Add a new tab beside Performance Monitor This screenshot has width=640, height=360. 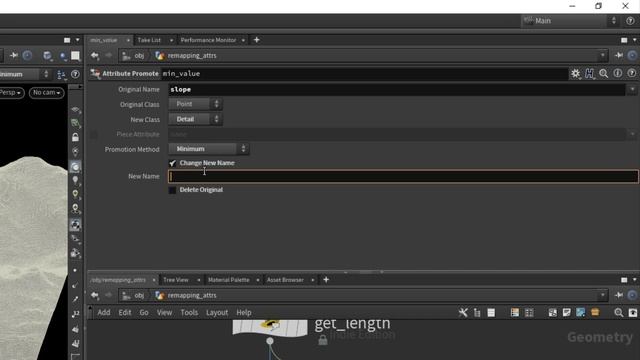click(257, 40)
